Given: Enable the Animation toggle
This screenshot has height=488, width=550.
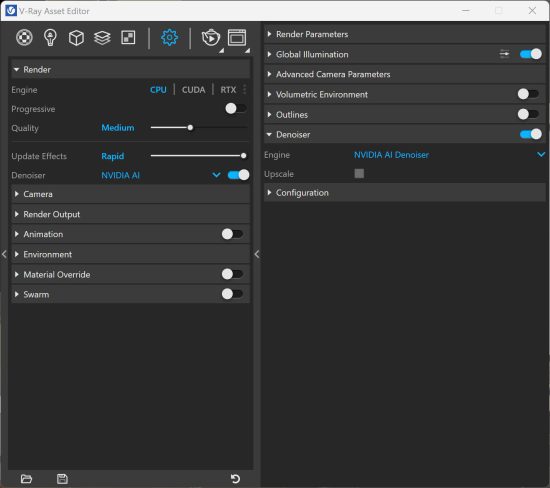Looking at the screenshot, I should [232, 234].
